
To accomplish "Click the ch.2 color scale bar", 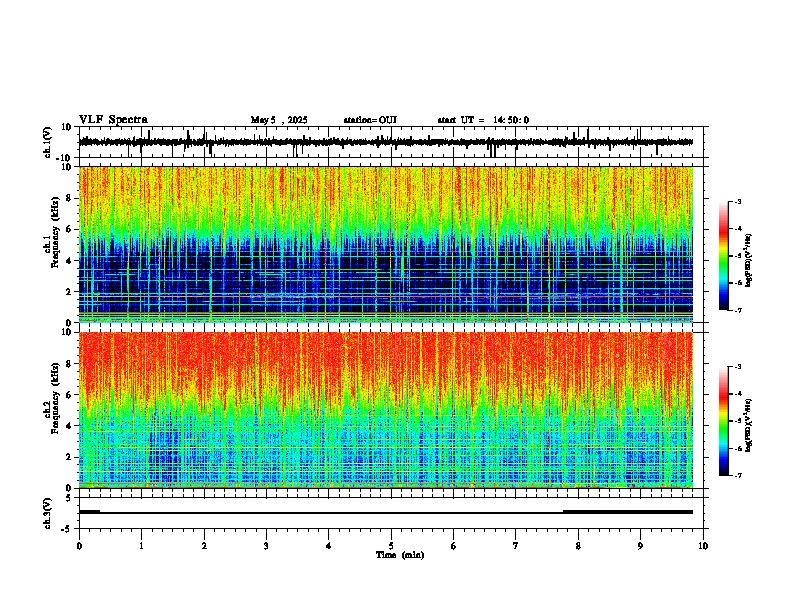I will coord(724,421).
